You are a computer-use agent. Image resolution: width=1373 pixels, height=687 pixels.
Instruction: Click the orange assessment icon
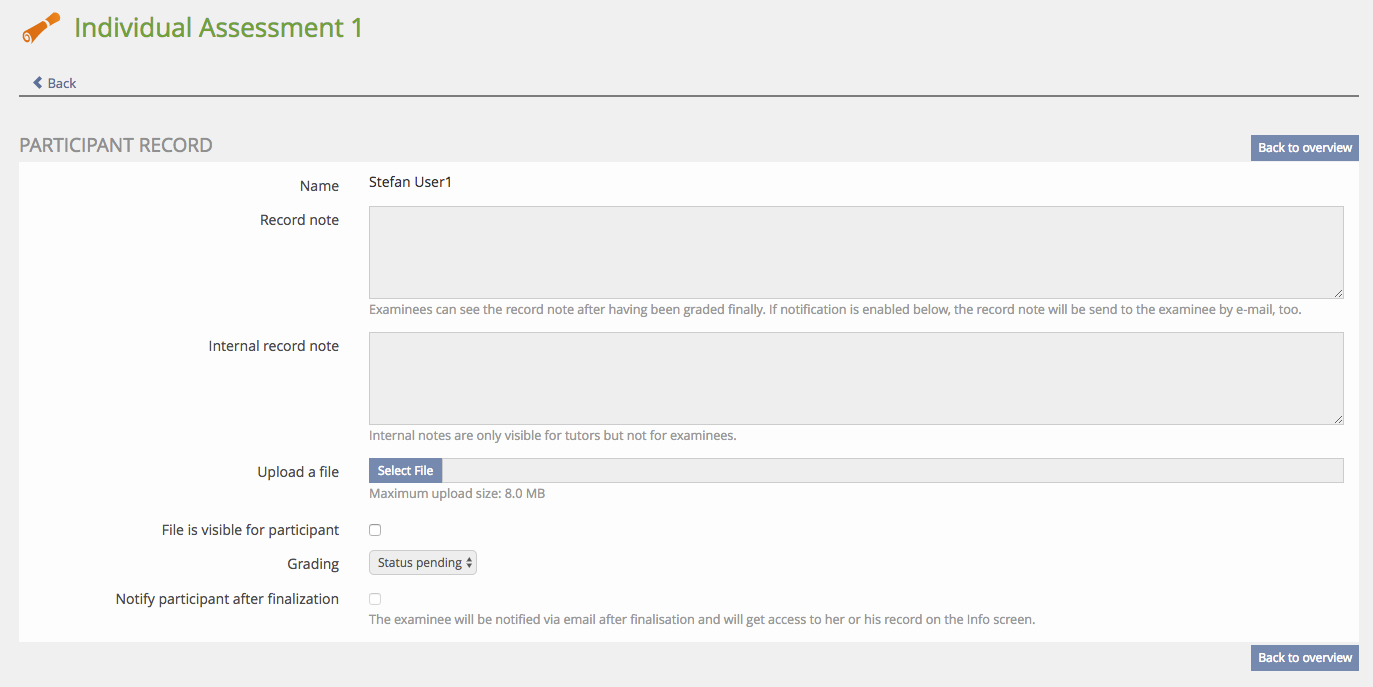40,28
